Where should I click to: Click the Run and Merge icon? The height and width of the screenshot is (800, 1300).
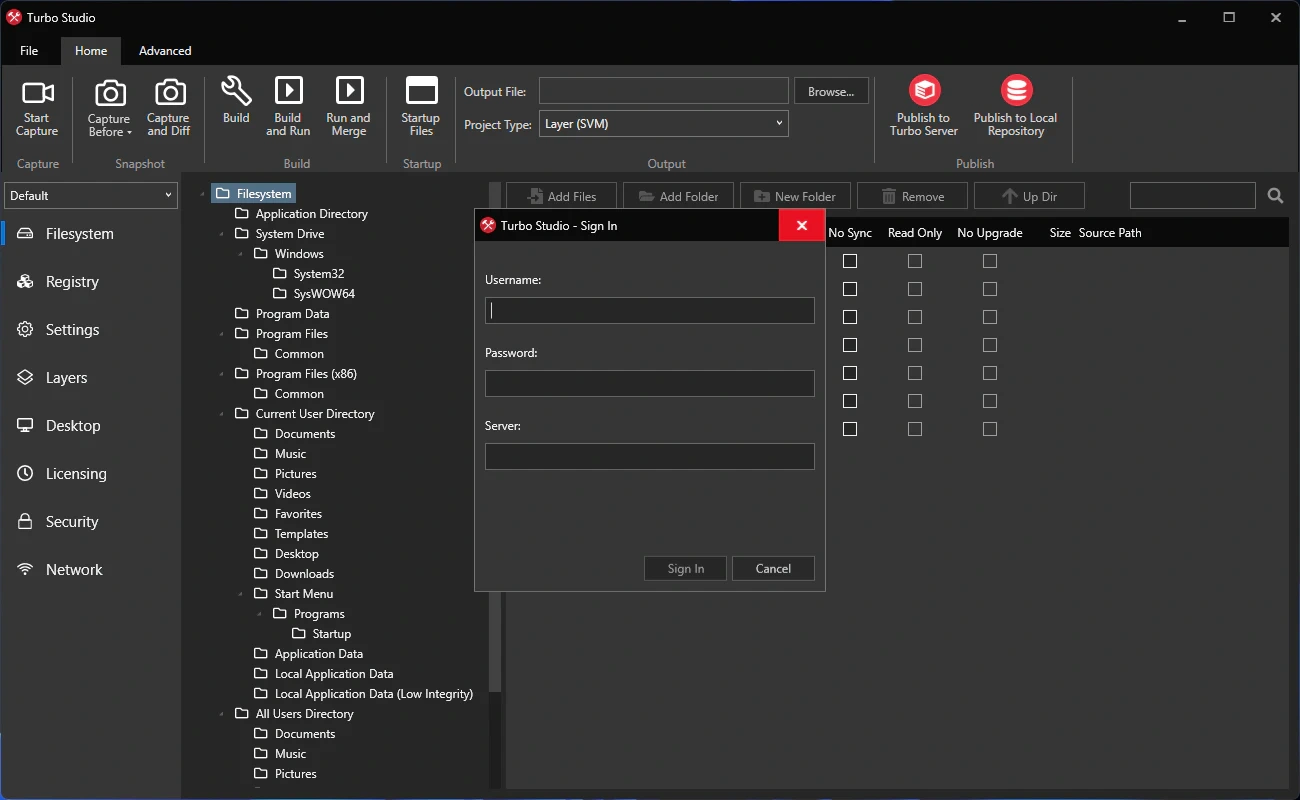tap(349, 90)
